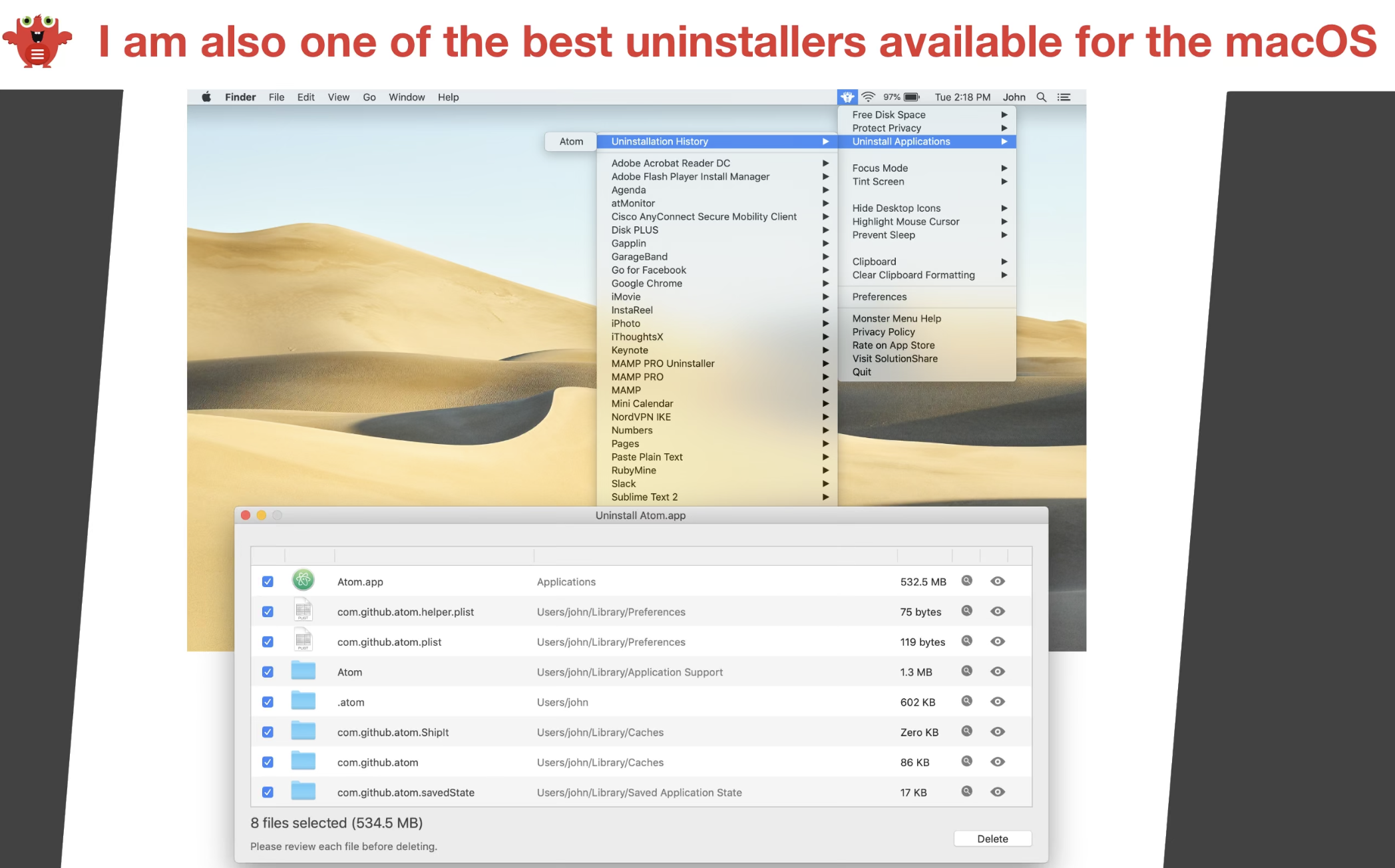The width and height of the screenshot is (1395, 868).
Task: Uncheck the Atom.app checkbox
Action: (x=268, y=582)
